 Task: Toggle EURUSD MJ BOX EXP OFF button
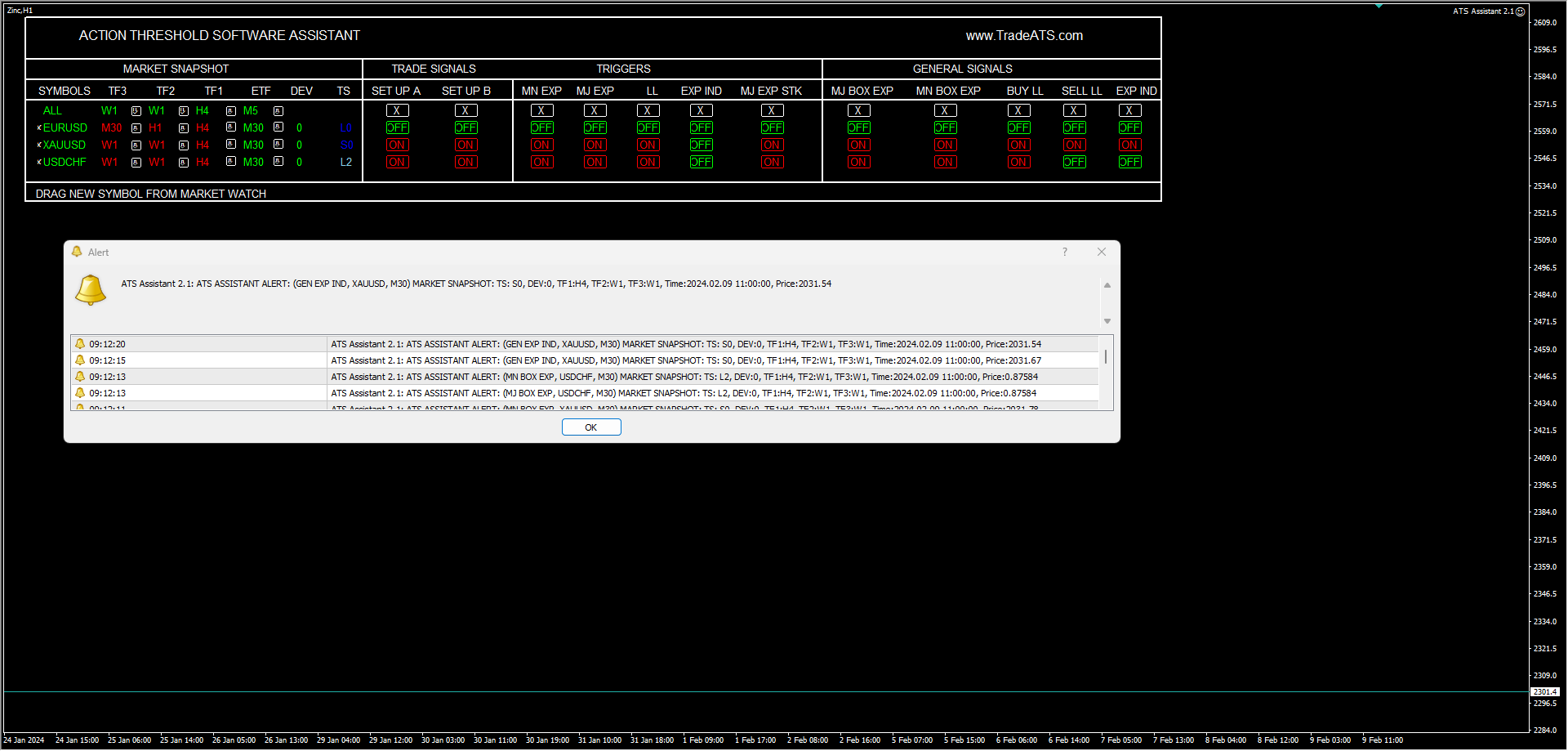pyautogui.click(x=858, y=128)
